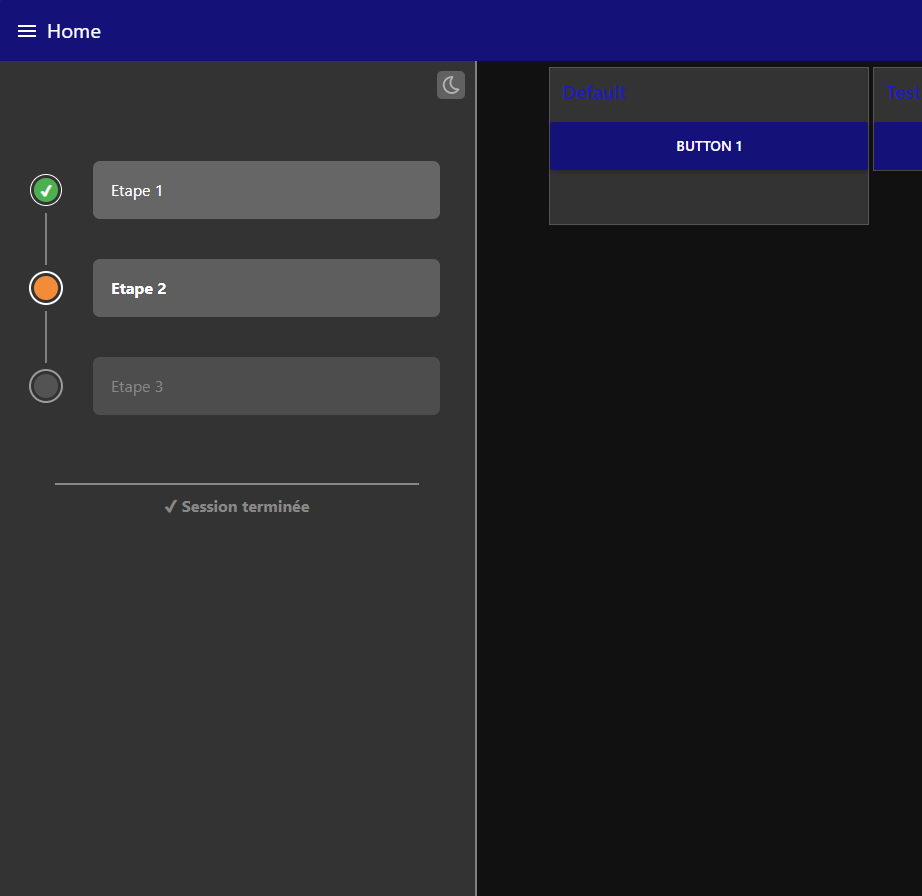Click the empty status circle of Etape 3

pos(46,385)
